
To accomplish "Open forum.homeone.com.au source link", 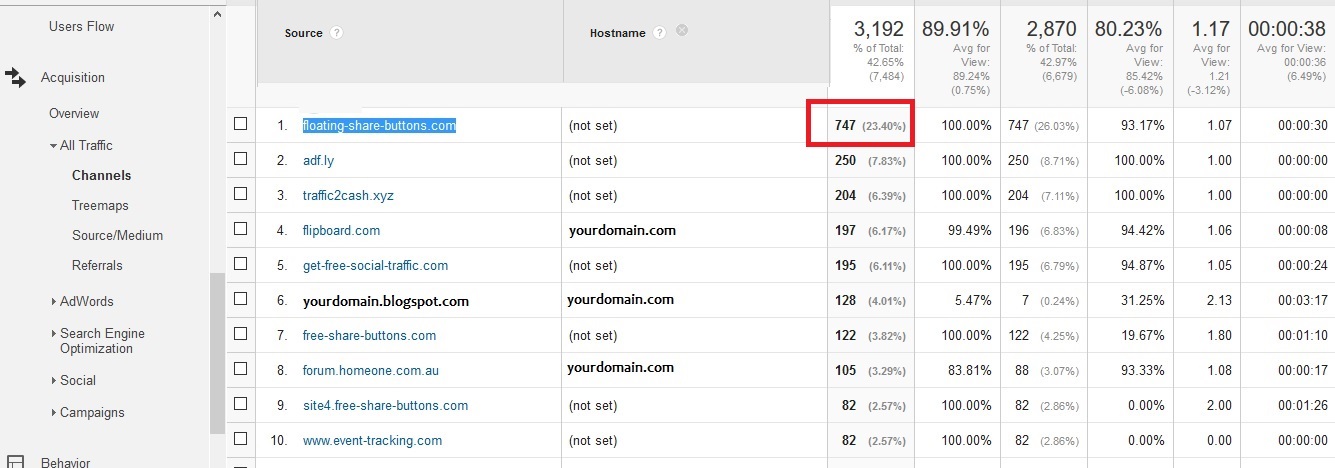I will pyautogui.click(x=371, y=370).
